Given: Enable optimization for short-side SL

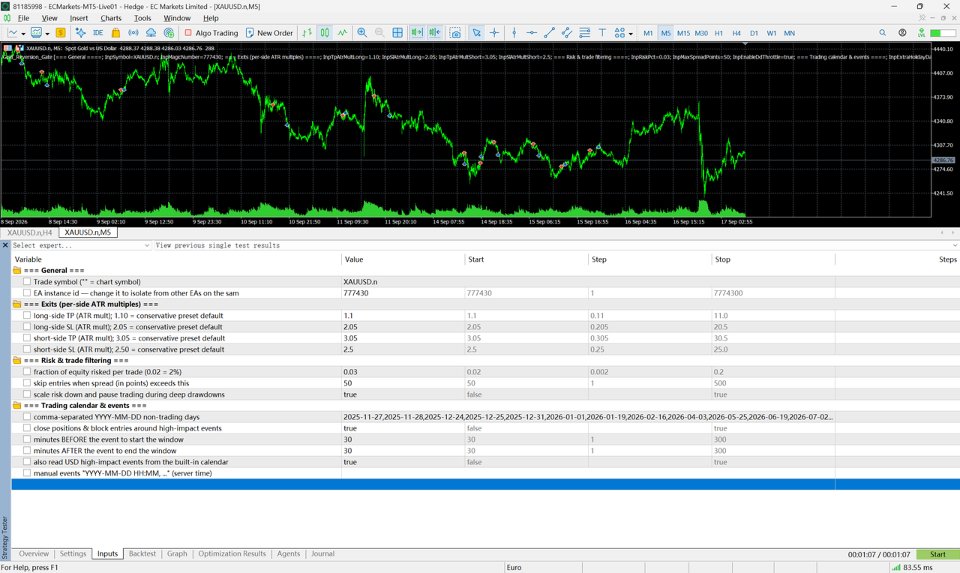Looking at the screenshot, I should 27,349.
